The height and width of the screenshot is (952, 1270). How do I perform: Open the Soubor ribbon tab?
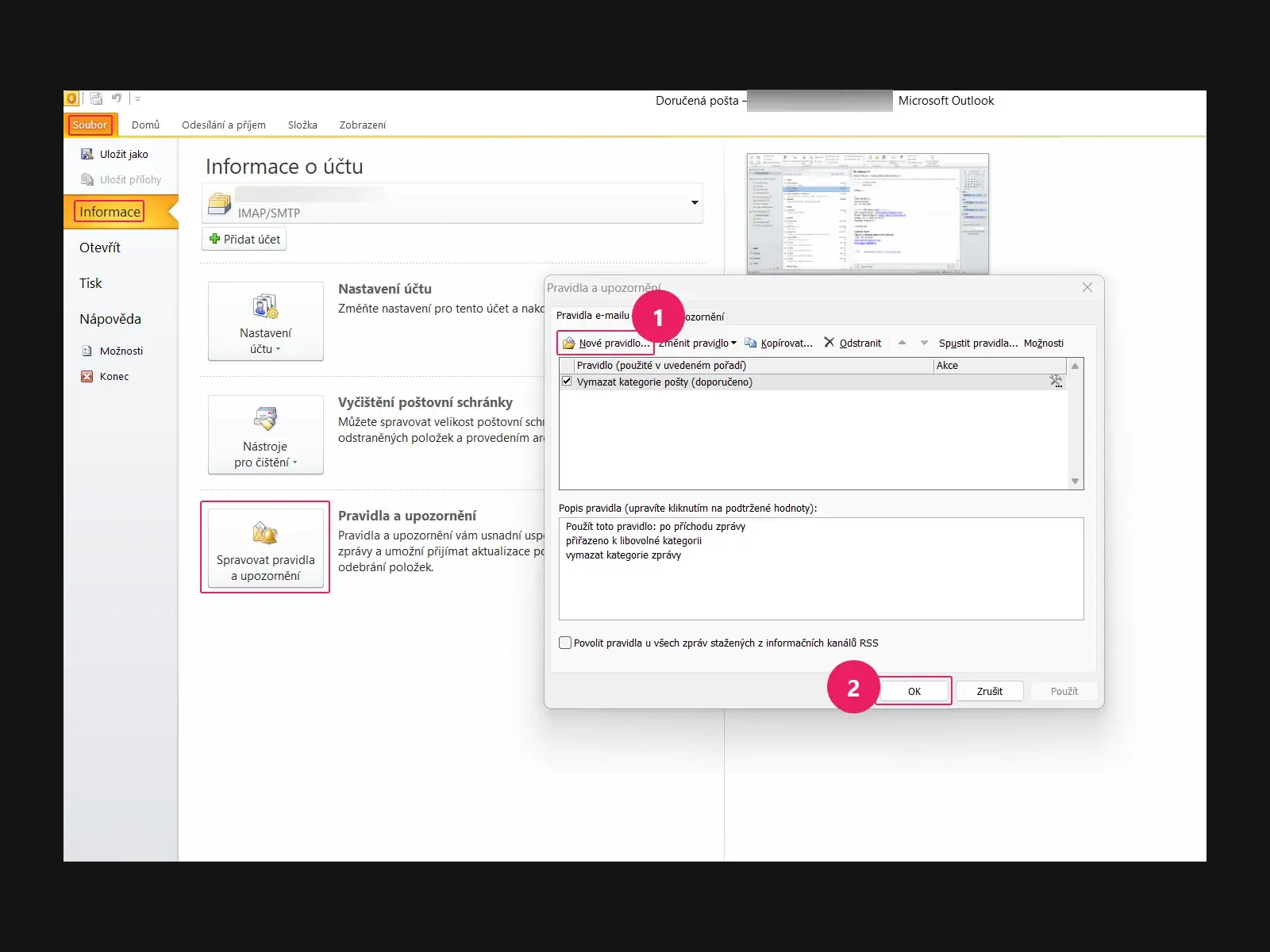click(x=89, y=125)
